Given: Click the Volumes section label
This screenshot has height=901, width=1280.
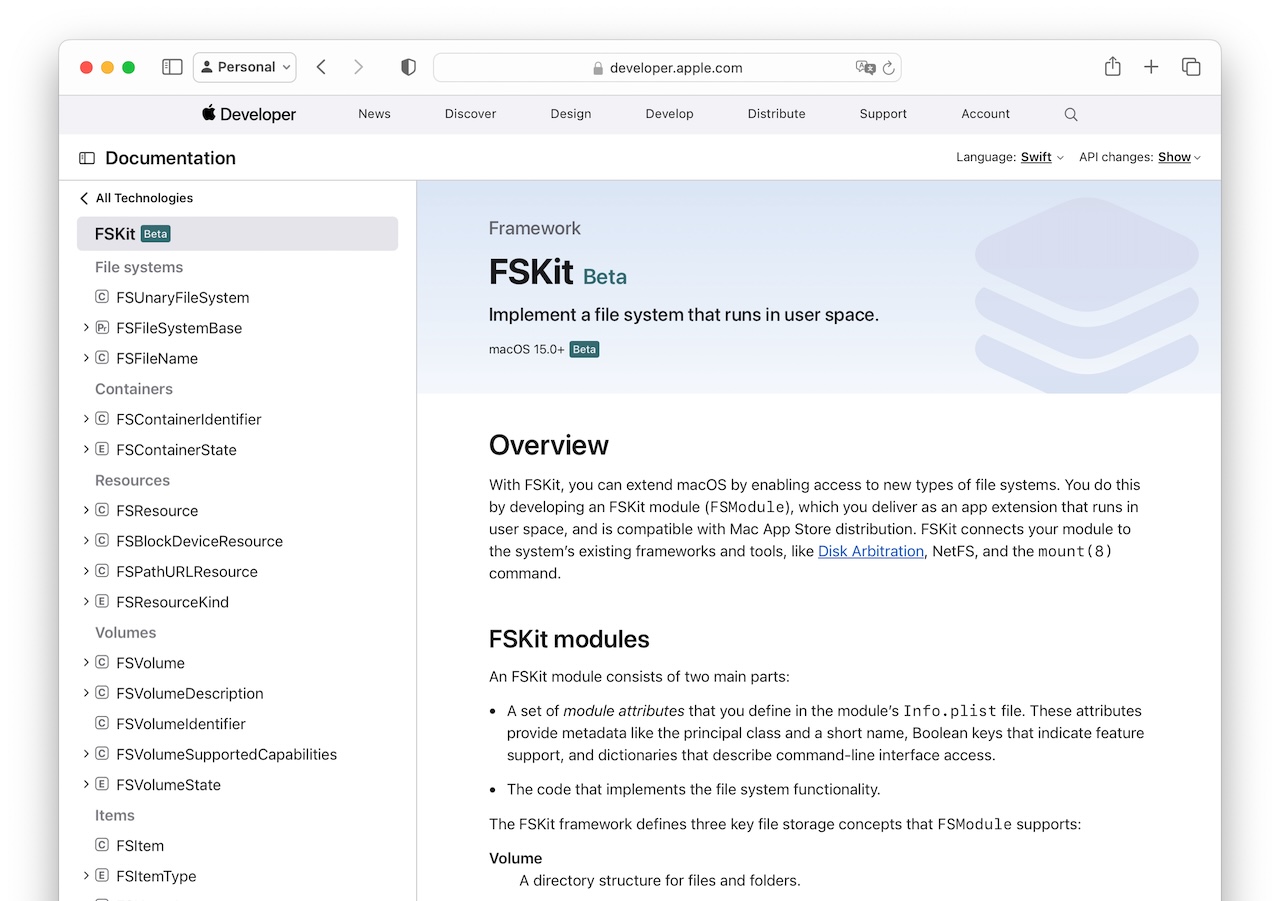Looking at the screenshot, I should [x=126, y=633].
